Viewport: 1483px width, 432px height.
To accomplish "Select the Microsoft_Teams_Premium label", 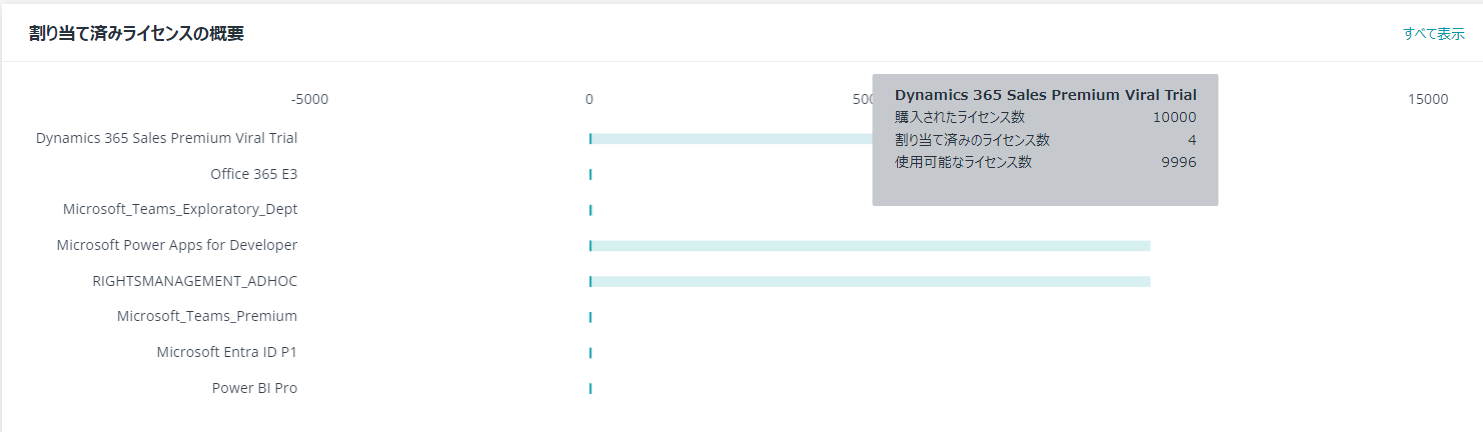I will point(207,316).
